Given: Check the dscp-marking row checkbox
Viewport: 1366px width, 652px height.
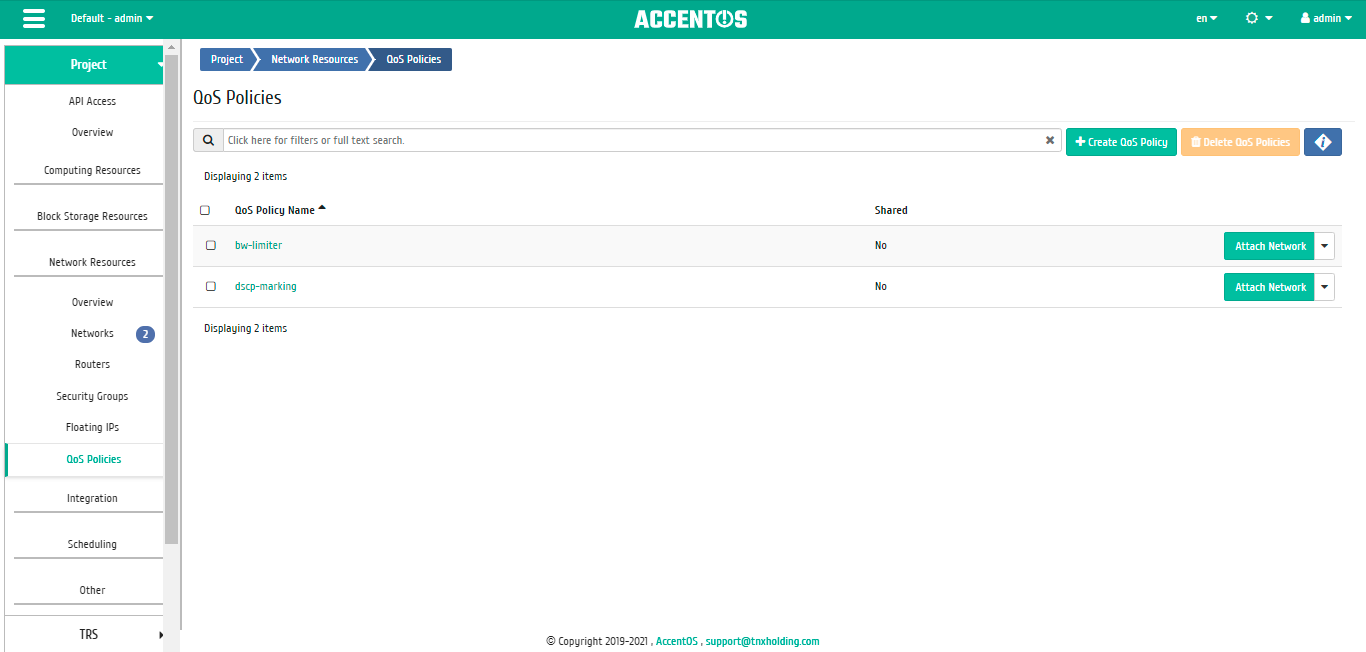Looking at the screenshot, I should (211, 286).
